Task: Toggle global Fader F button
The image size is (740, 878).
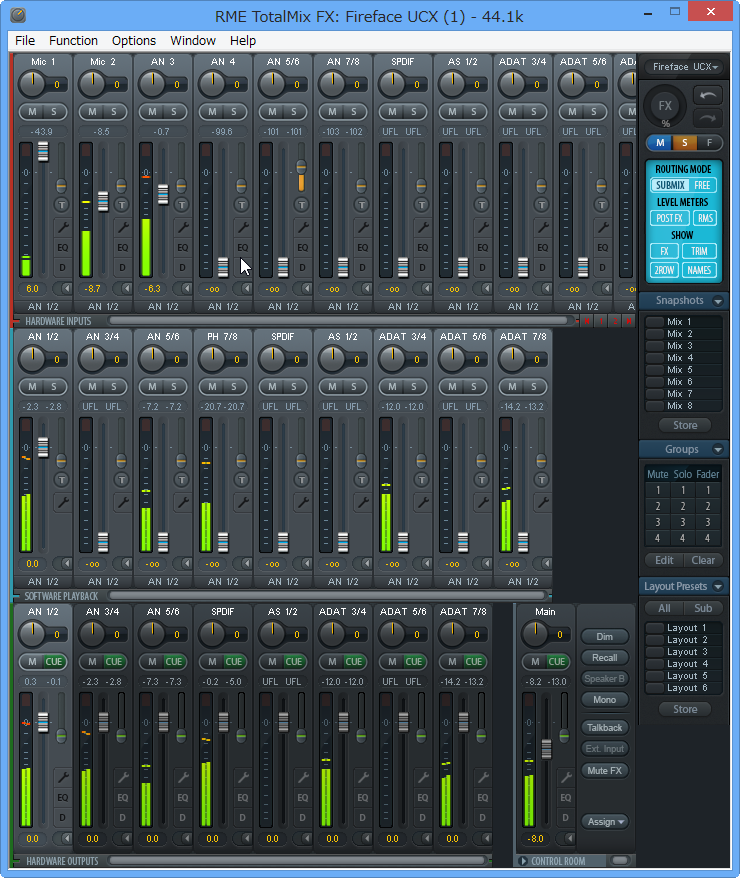Action: 709,143
